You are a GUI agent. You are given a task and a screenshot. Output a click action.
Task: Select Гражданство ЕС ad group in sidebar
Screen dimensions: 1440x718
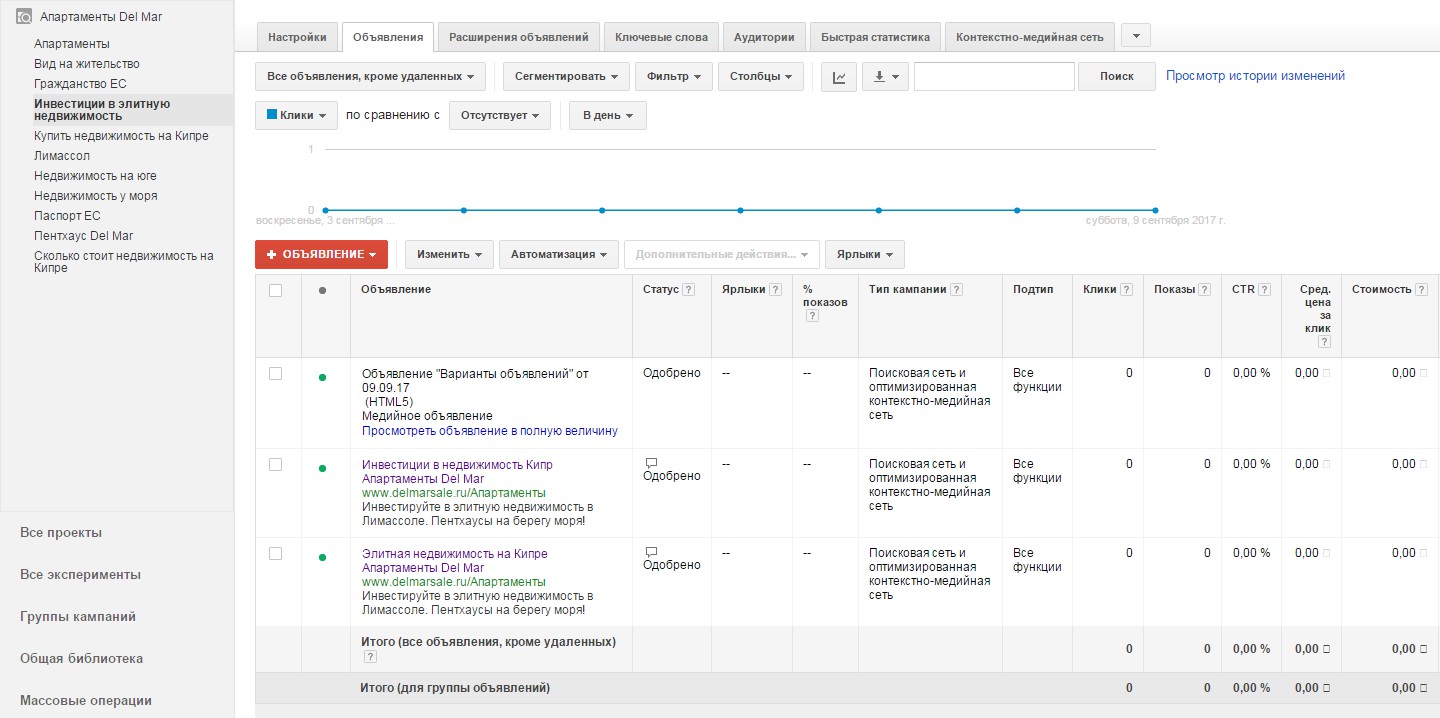coord(80,84)
